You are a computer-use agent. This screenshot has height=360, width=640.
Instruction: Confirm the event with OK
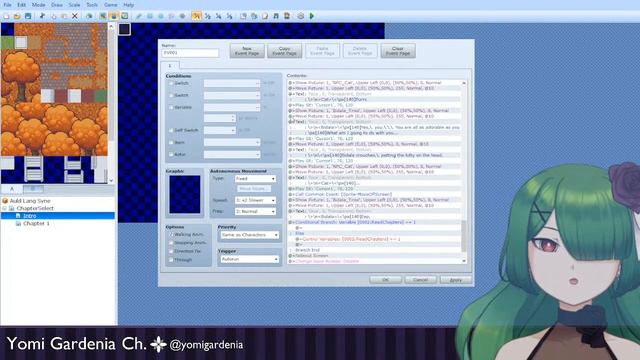pyautogui.click(x=385, y=280)
